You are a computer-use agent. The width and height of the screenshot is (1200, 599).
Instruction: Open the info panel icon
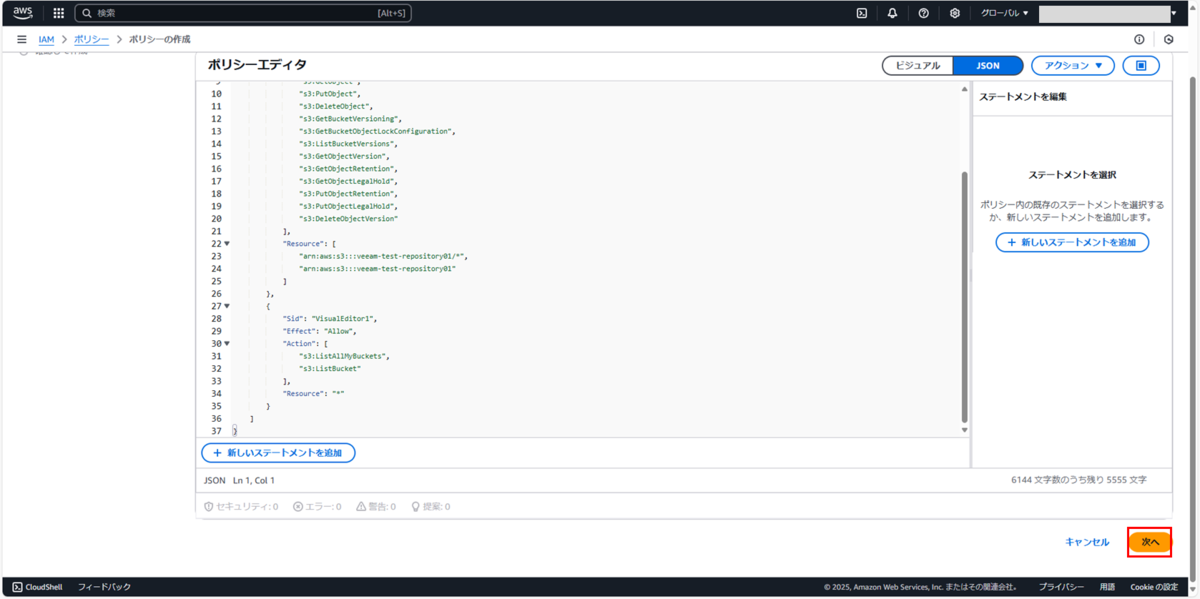click(x=1139, y=39)
